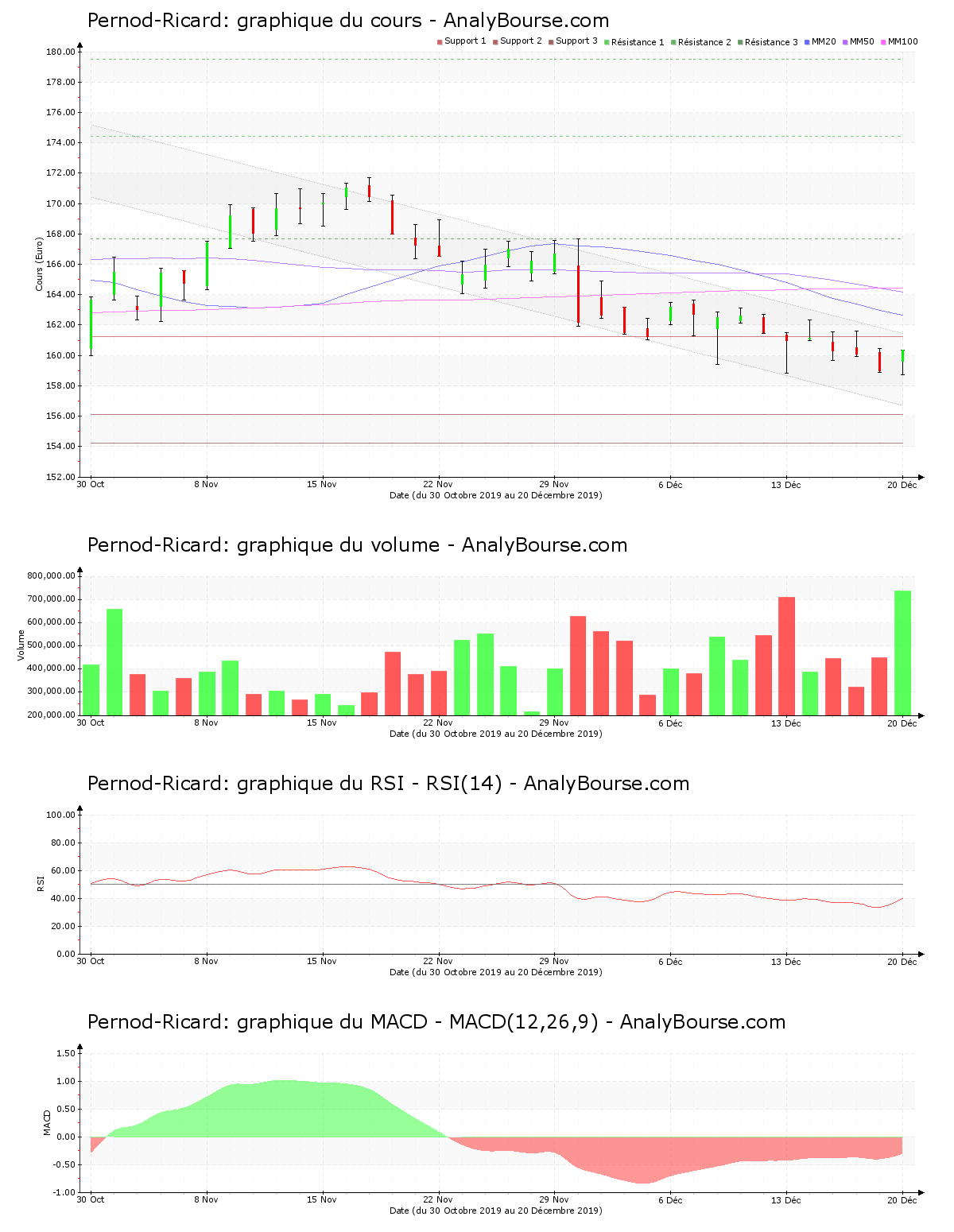Click the 1.50 MACD axis value
This screenshot has width=954, height=1232.
pos(66,1053)
